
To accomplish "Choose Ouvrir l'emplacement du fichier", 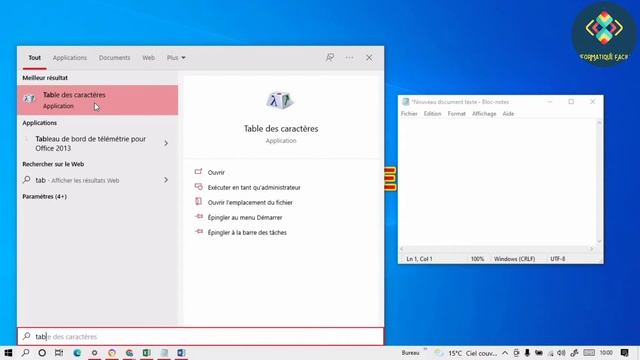I will click(250, 202).
